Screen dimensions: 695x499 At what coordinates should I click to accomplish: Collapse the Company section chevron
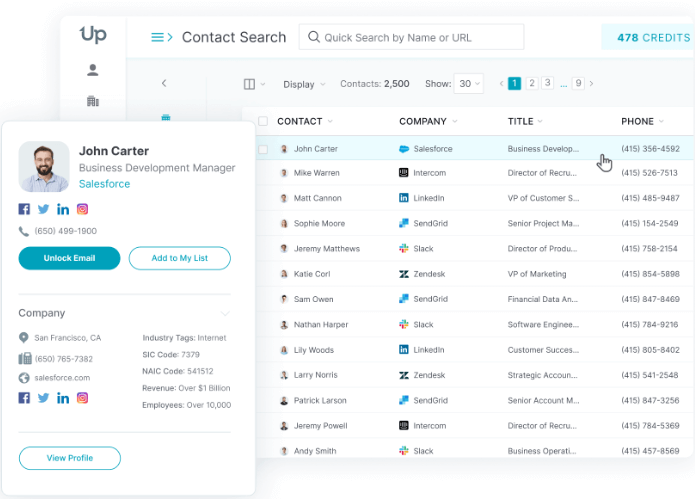point(225,313)
